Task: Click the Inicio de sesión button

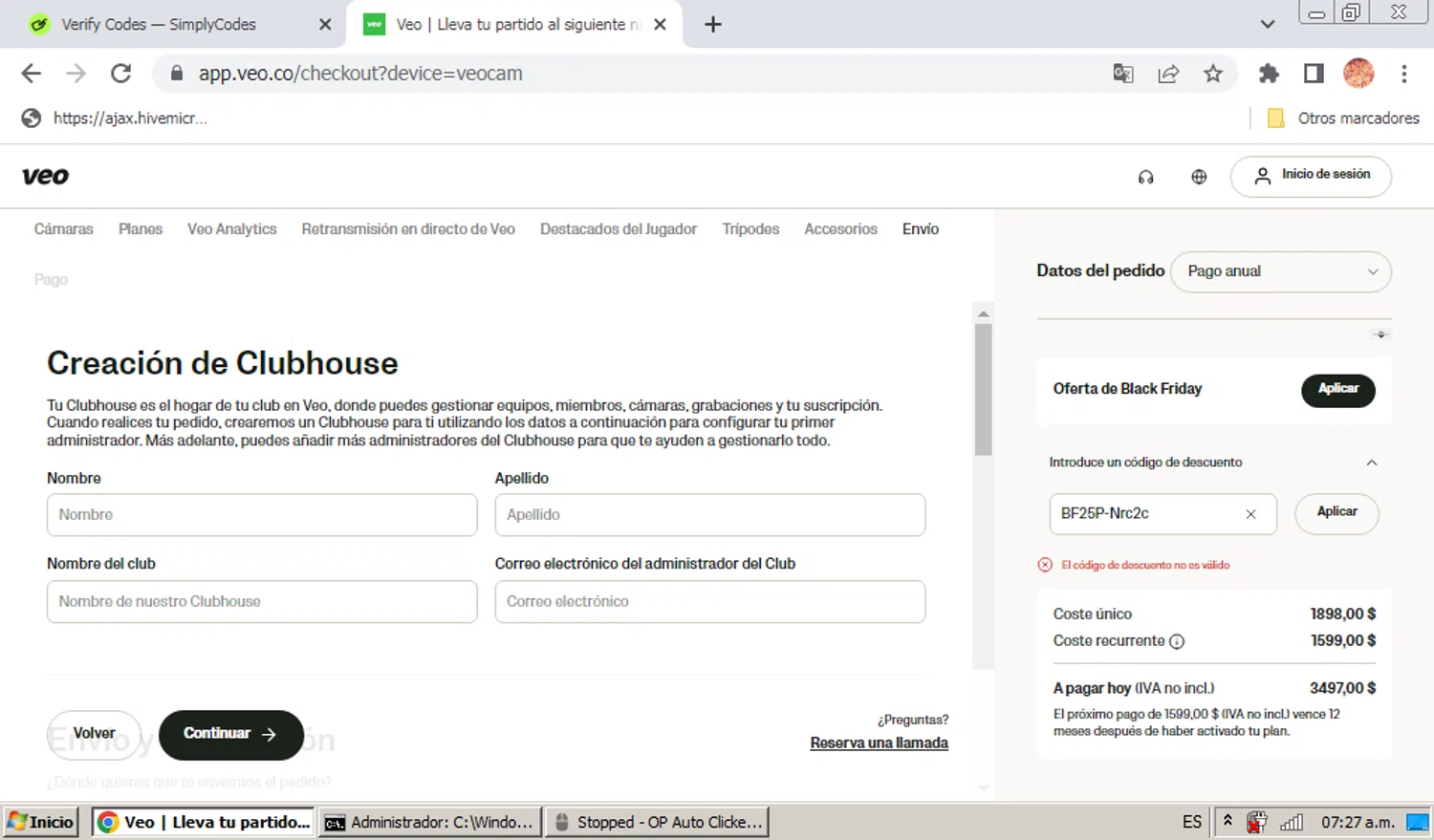Action: pyautogui.click(x=1311, y=177)
